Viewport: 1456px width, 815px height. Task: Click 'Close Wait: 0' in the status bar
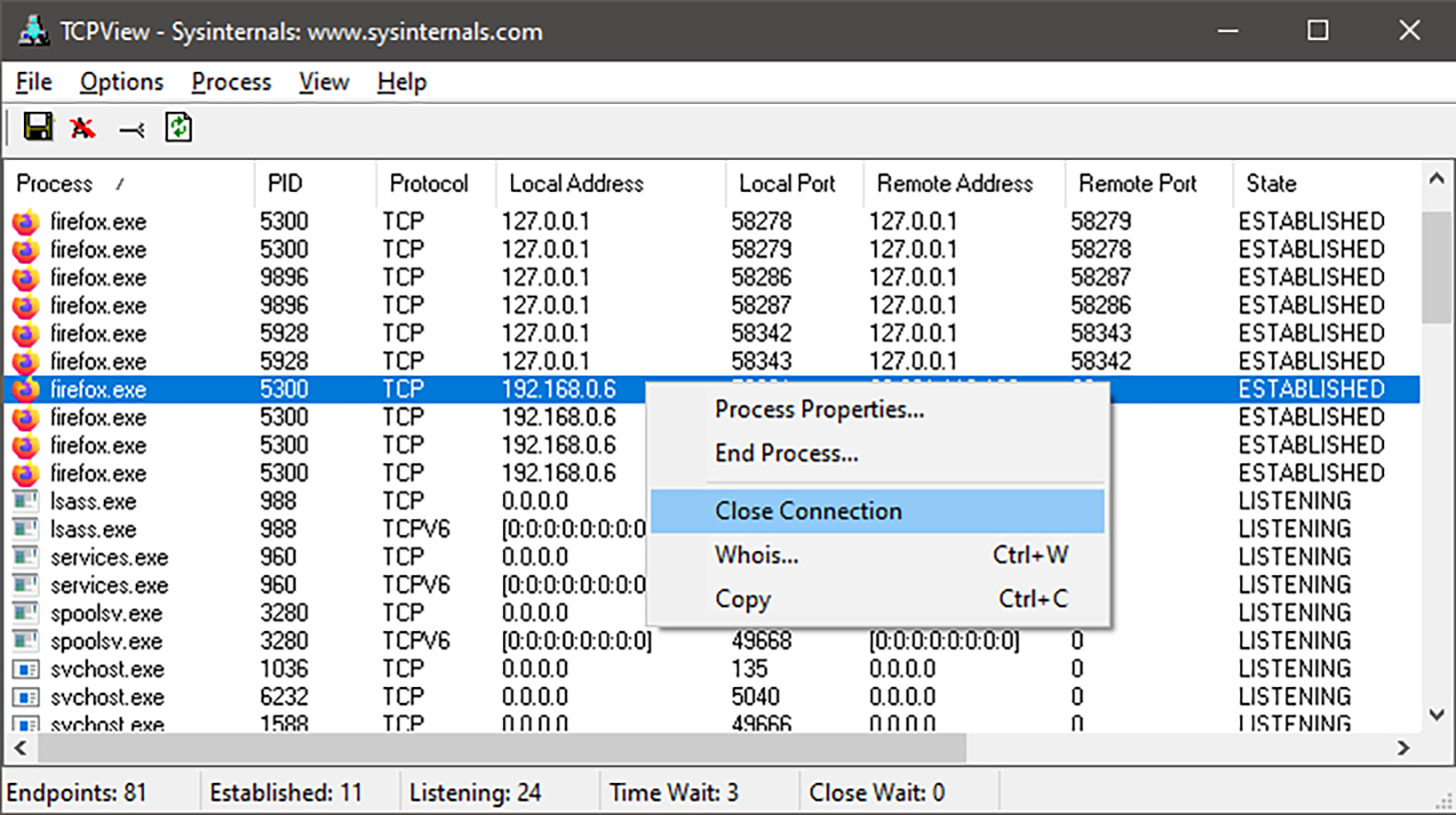pyautogui.click(x=877, y=793)
